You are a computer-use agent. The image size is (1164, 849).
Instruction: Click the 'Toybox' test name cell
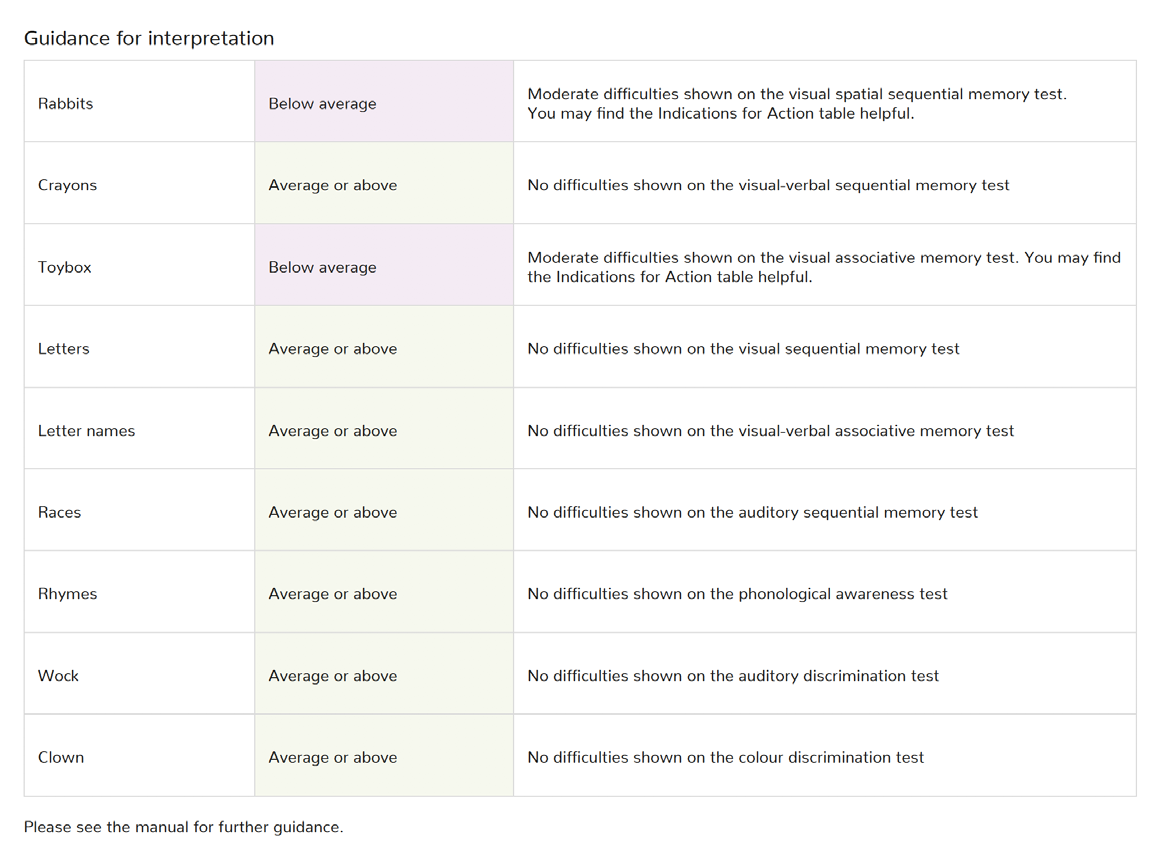point(140,265)
